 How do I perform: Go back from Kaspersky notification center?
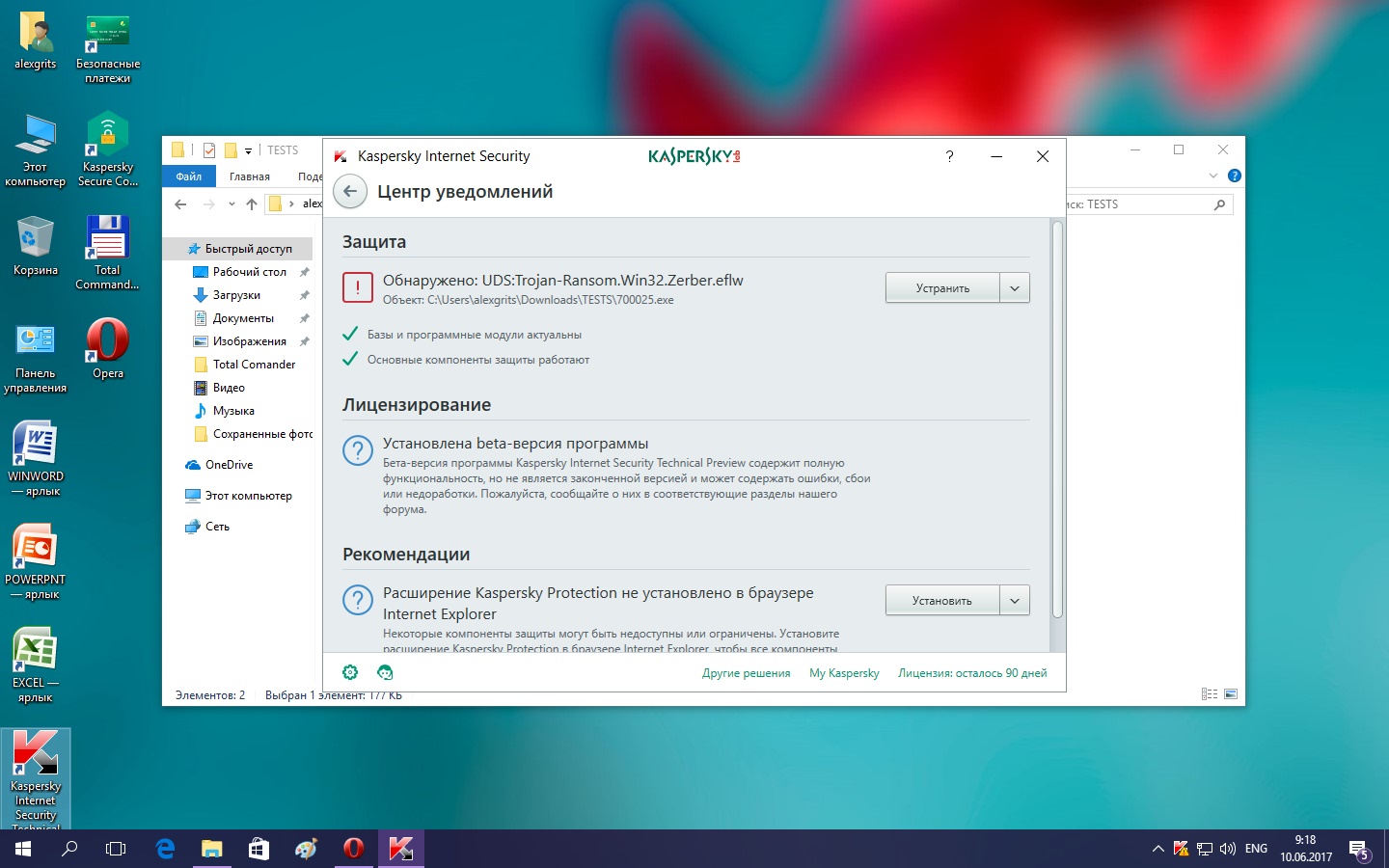350,192
